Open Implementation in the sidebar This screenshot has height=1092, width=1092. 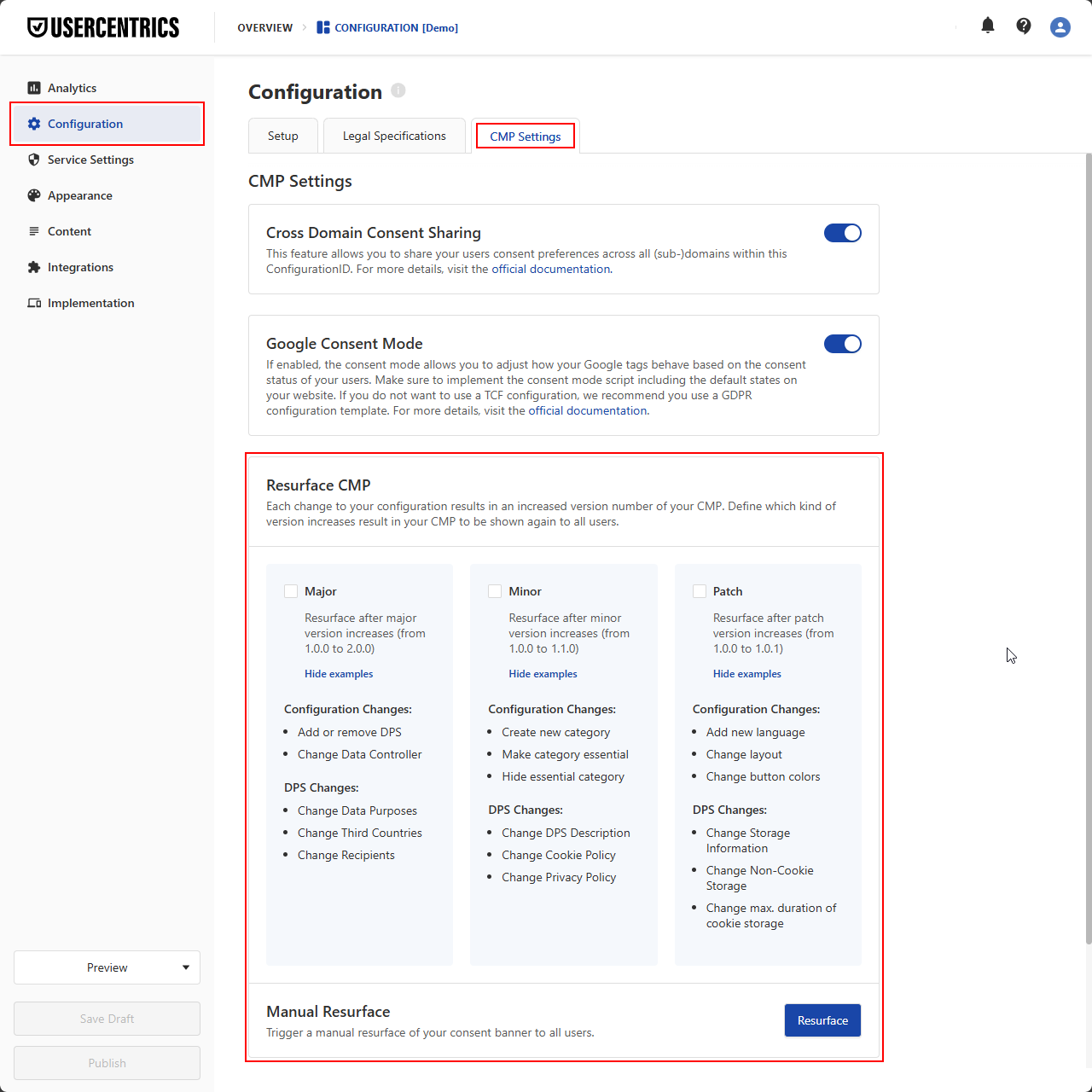pos(107,303)
